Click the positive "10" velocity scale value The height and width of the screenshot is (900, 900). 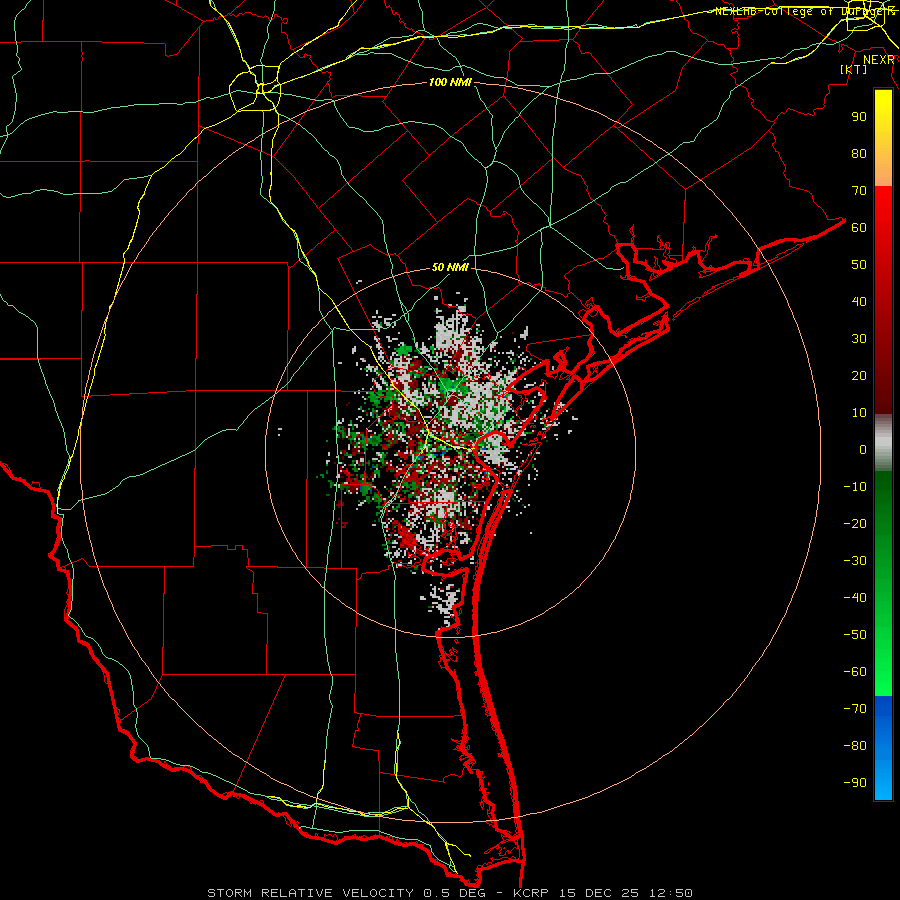click(859, 413)
